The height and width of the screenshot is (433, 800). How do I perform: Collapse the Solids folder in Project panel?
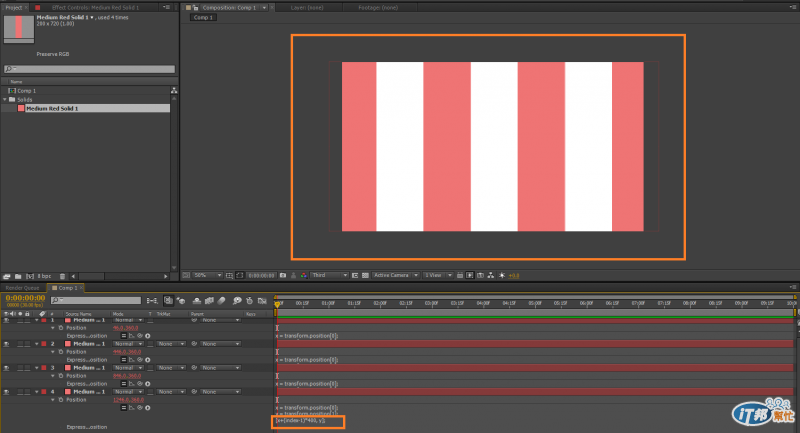point(5,99)
